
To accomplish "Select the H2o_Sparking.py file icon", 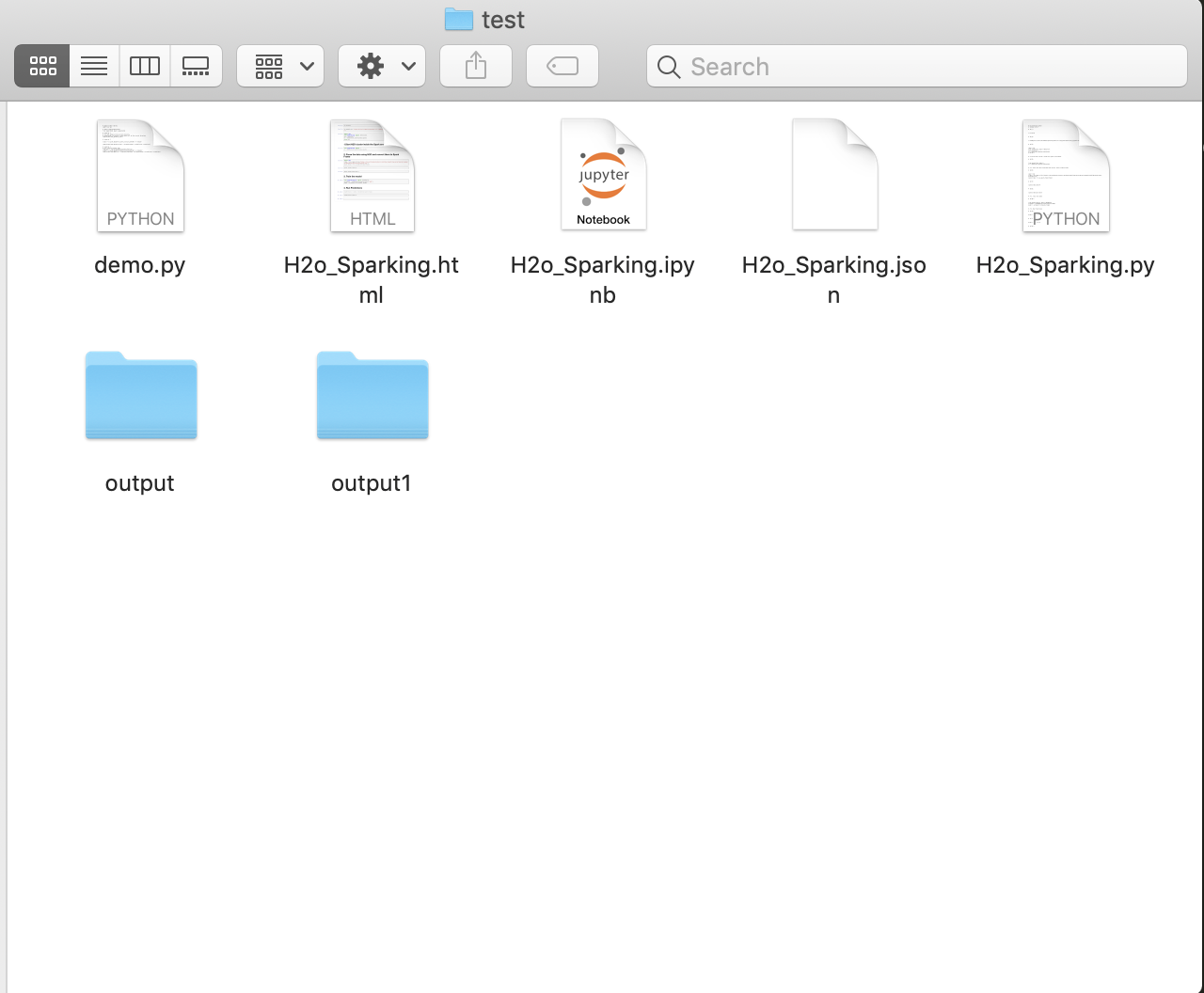I will click(x=1066, y=175).
